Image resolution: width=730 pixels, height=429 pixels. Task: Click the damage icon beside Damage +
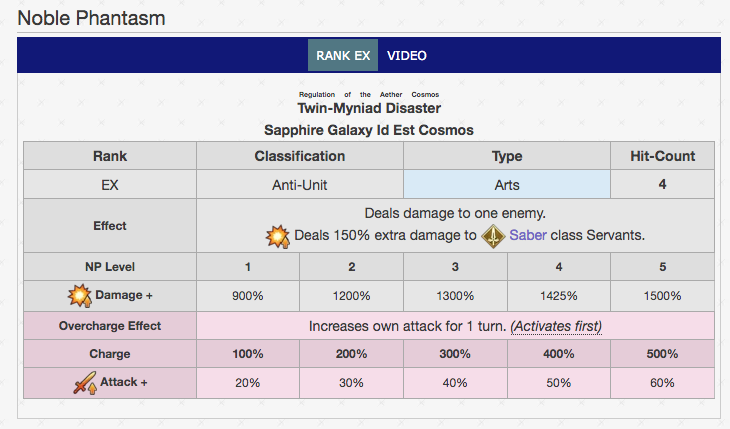point(78,296)
